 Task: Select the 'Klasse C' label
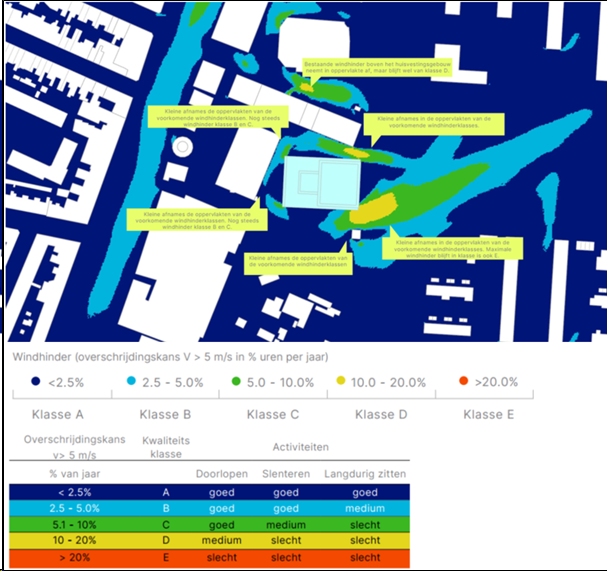pyautogui.click(x=273, y=415)
